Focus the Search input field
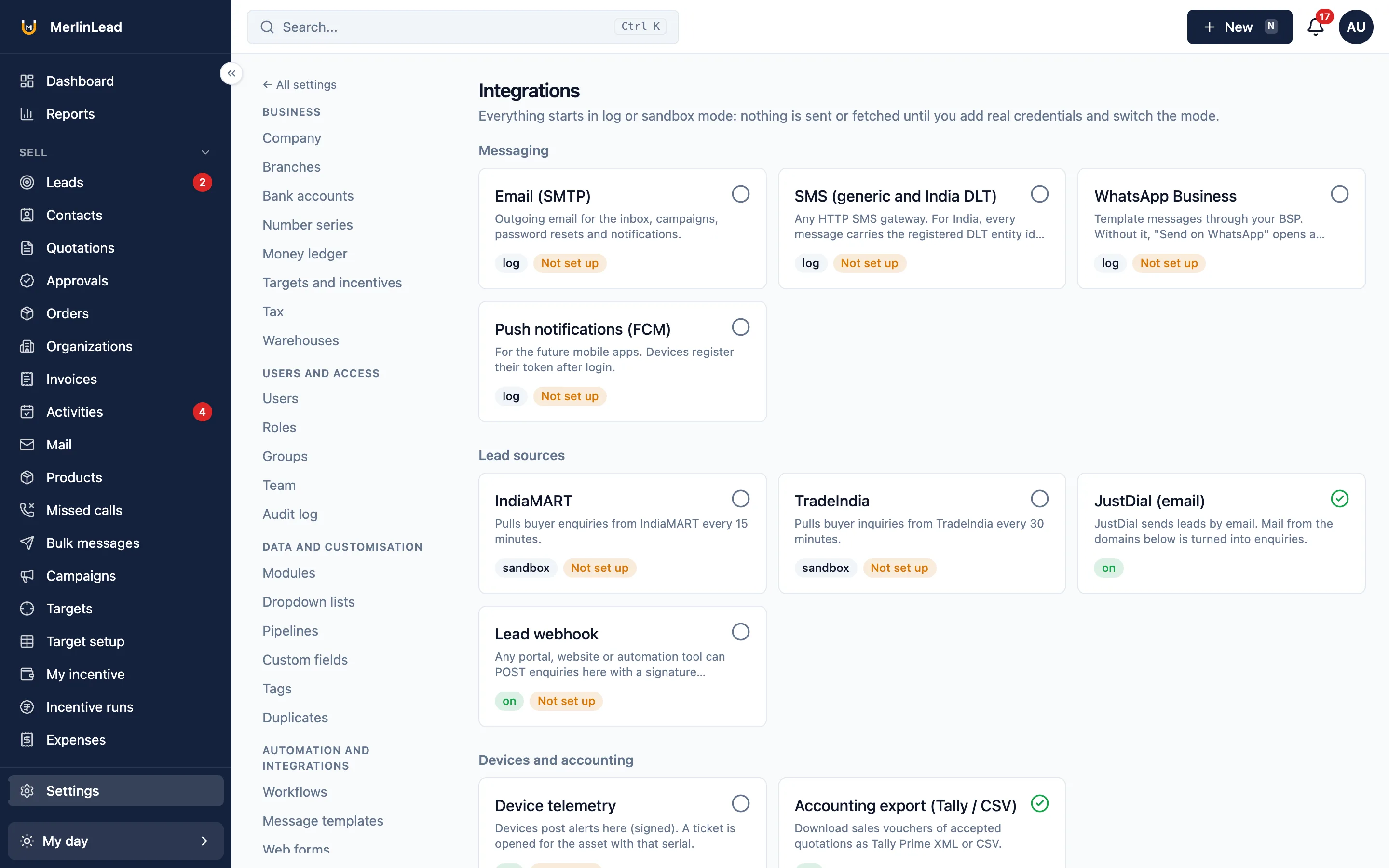The image size is (1389, 868). point(463,27)
